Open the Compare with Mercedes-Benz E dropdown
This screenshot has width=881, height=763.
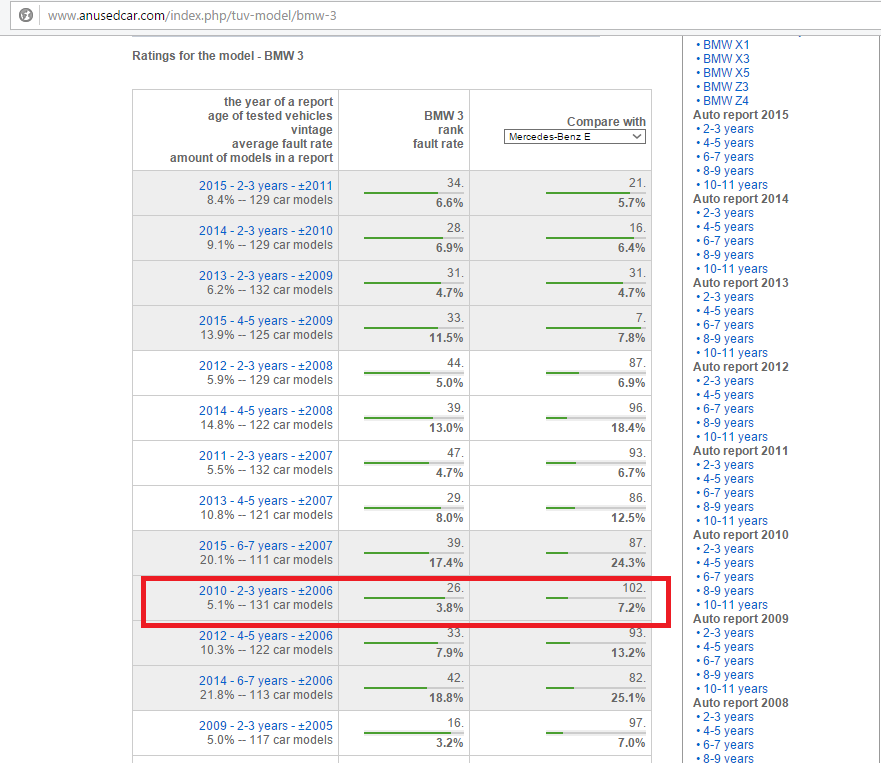(x=575, y=136)
